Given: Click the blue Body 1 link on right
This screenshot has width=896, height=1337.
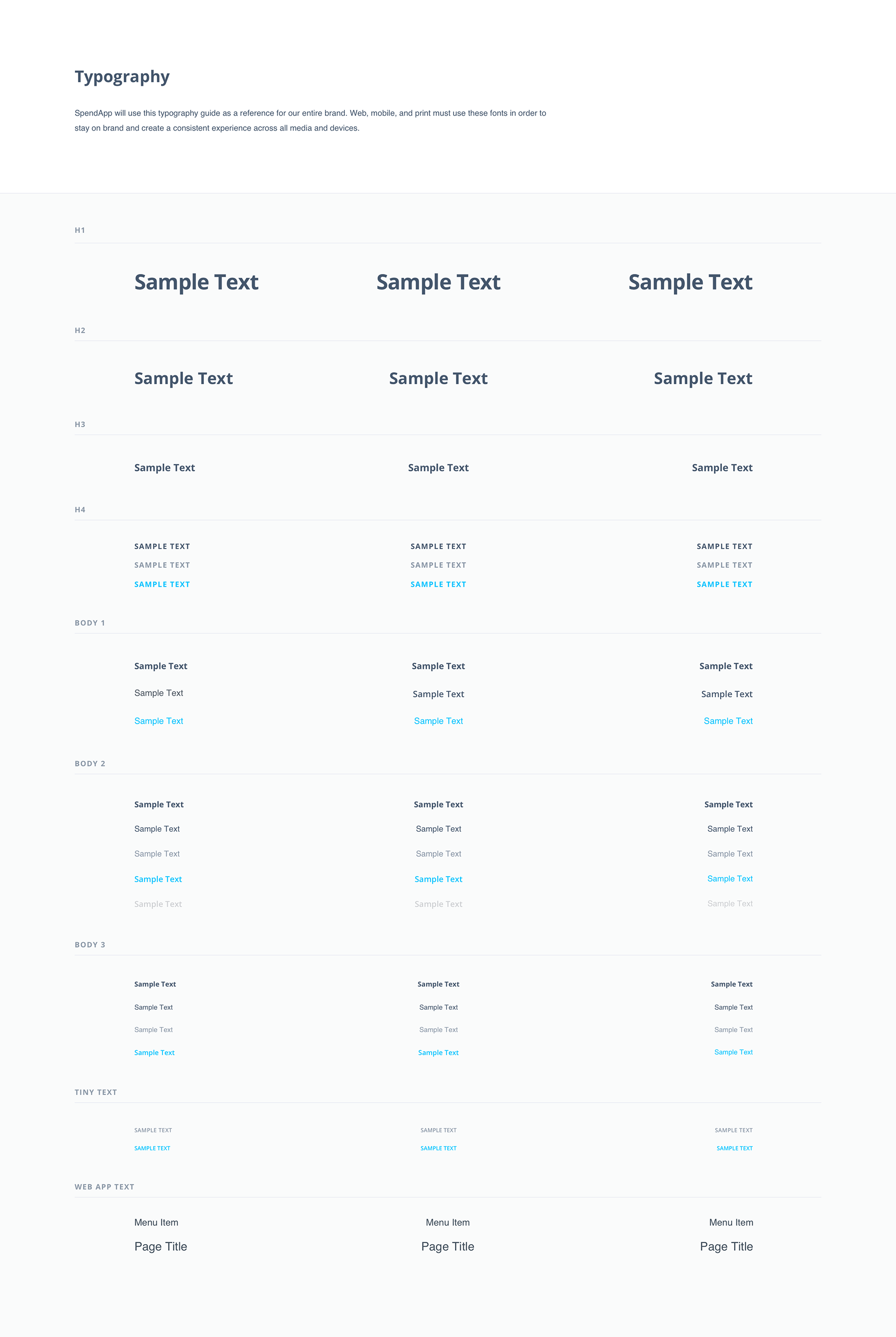Looking at the screenshot, I should (x=728, y=721).
